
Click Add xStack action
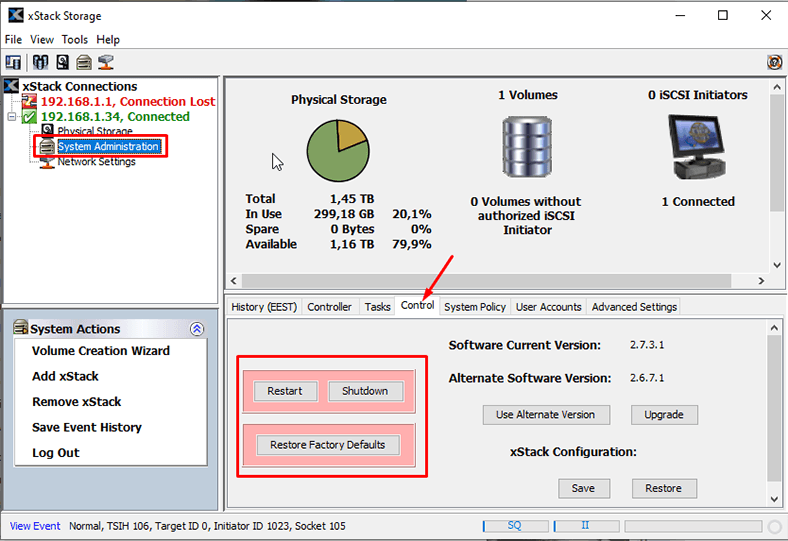pyautogui.click(x=65, y=376)
